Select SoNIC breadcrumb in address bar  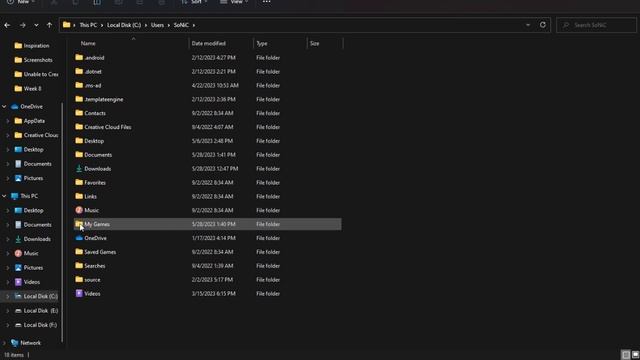coord(181,25)
